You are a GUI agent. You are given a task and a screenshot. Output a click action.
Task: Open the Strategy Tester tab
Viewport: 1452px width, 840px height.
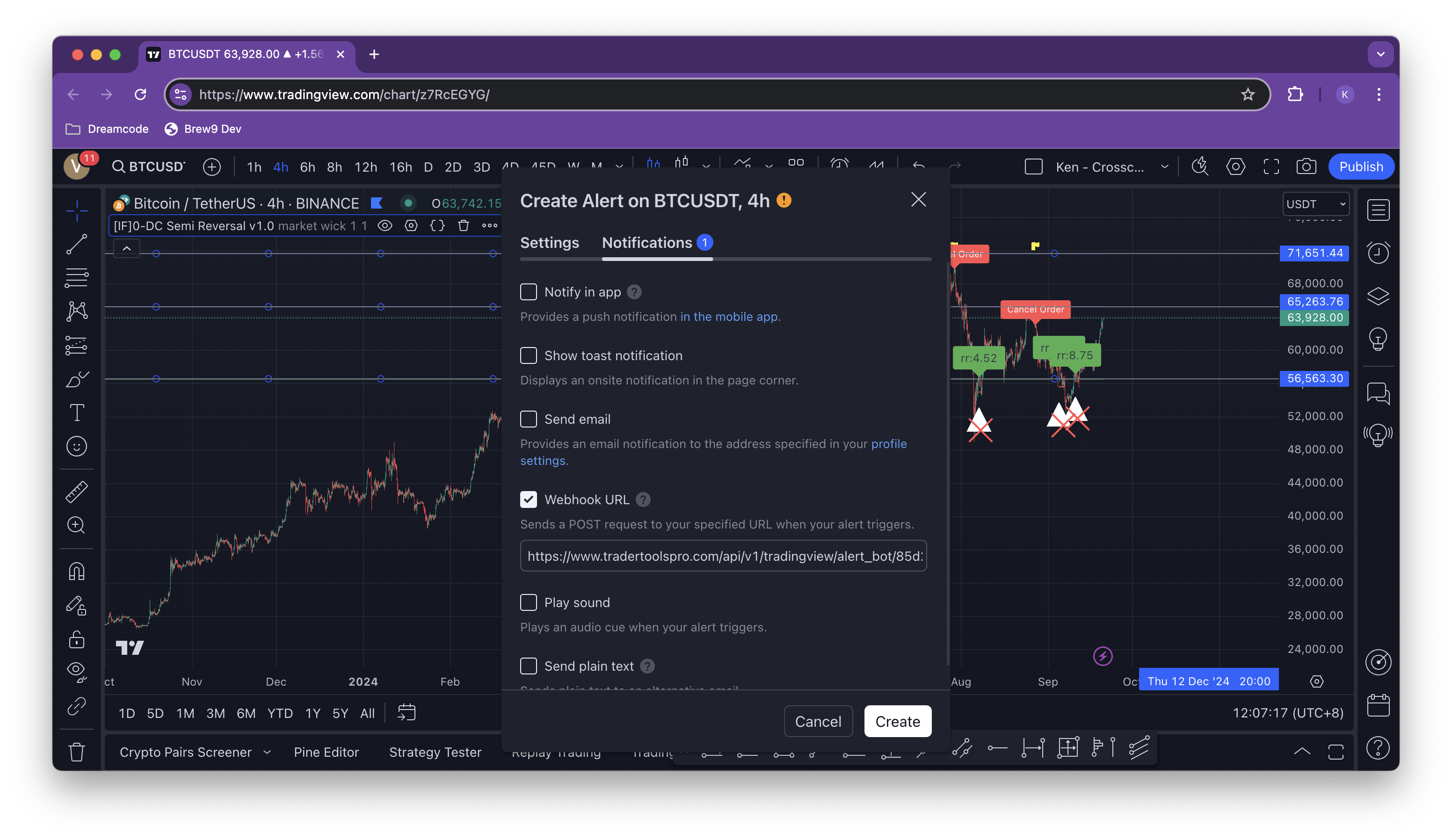(x=435, y=752)
